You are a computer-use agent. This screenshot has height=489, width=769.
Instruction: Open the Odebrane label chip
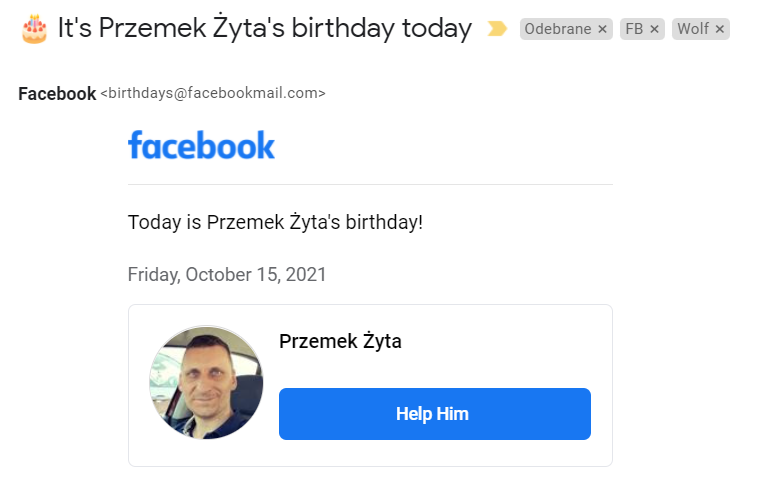pyautogui.click(x=557, y=30)
